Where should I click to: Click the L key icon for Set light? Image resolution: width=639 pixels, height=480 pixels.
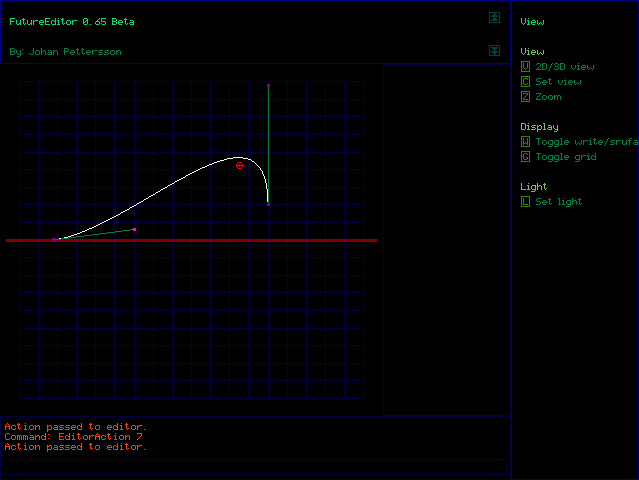pyautogui.click(x=525, y=201)
